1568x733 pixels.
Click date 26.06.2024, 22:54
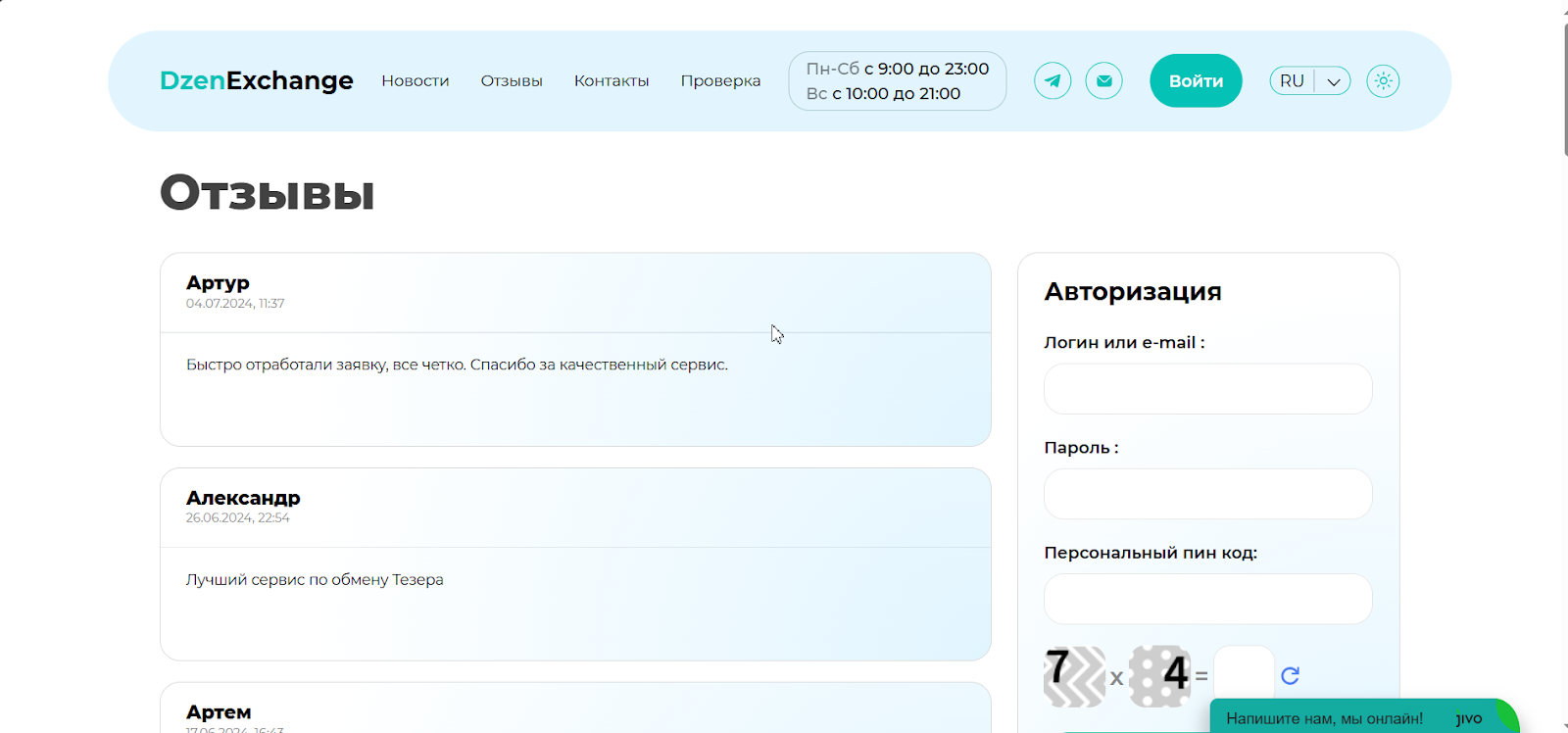[x=238, y=518]
